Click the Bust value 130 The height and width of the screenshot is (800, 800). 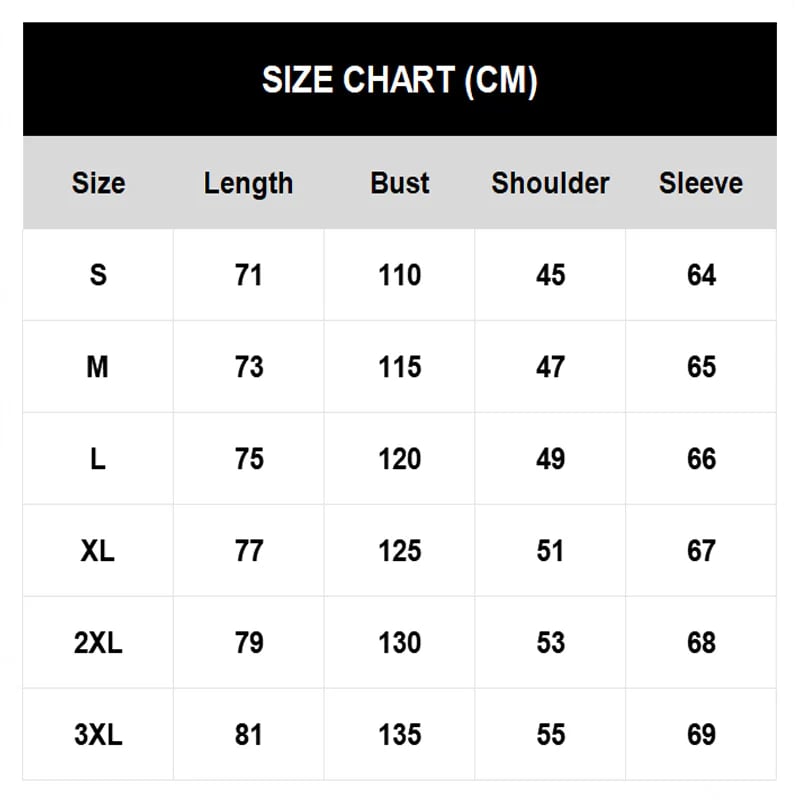pyautogui.click(x=399, y=643)
